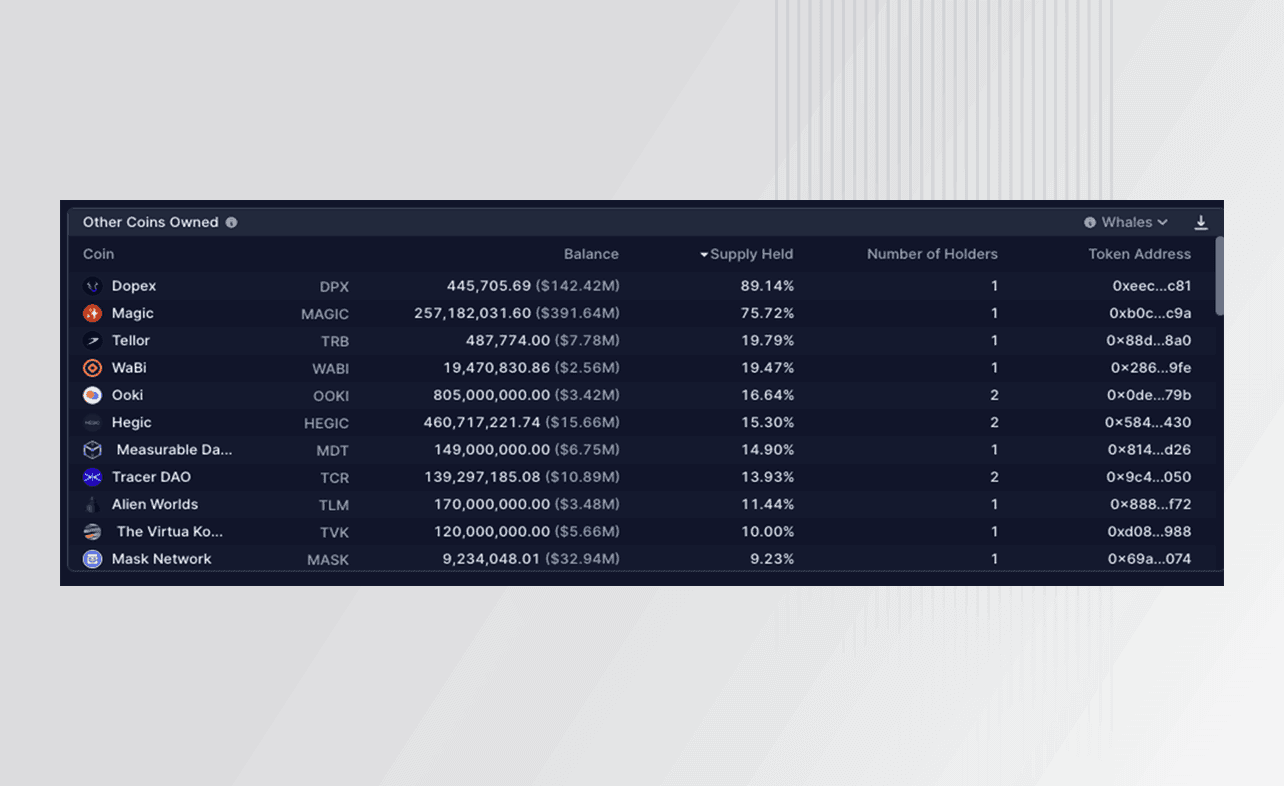
Task: Click the Hegic coin logo icon
Action: click(x=92, y=423)
